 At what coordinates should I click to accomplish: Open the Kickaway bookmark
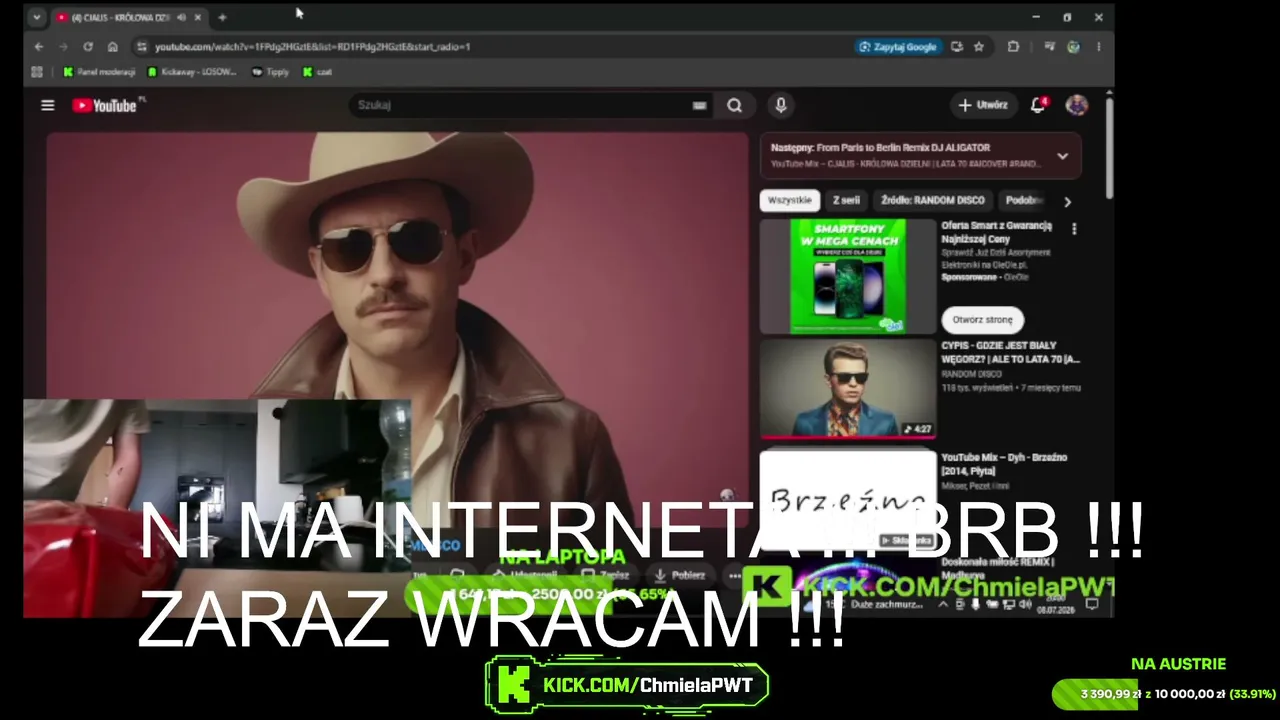(x=191, y=72)
